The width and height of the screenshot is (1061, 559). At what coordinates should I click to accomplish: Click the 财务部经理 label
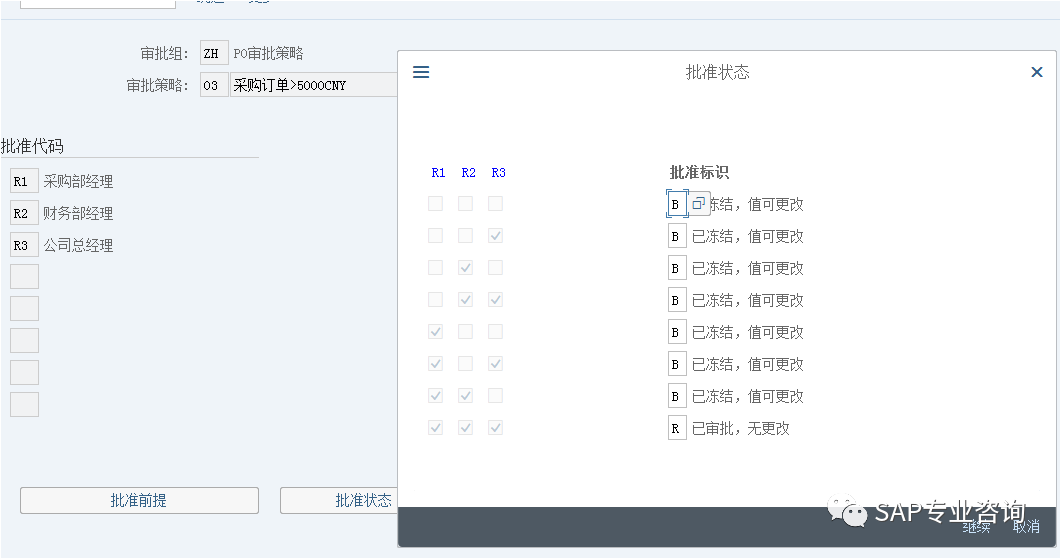click(78, 213)
